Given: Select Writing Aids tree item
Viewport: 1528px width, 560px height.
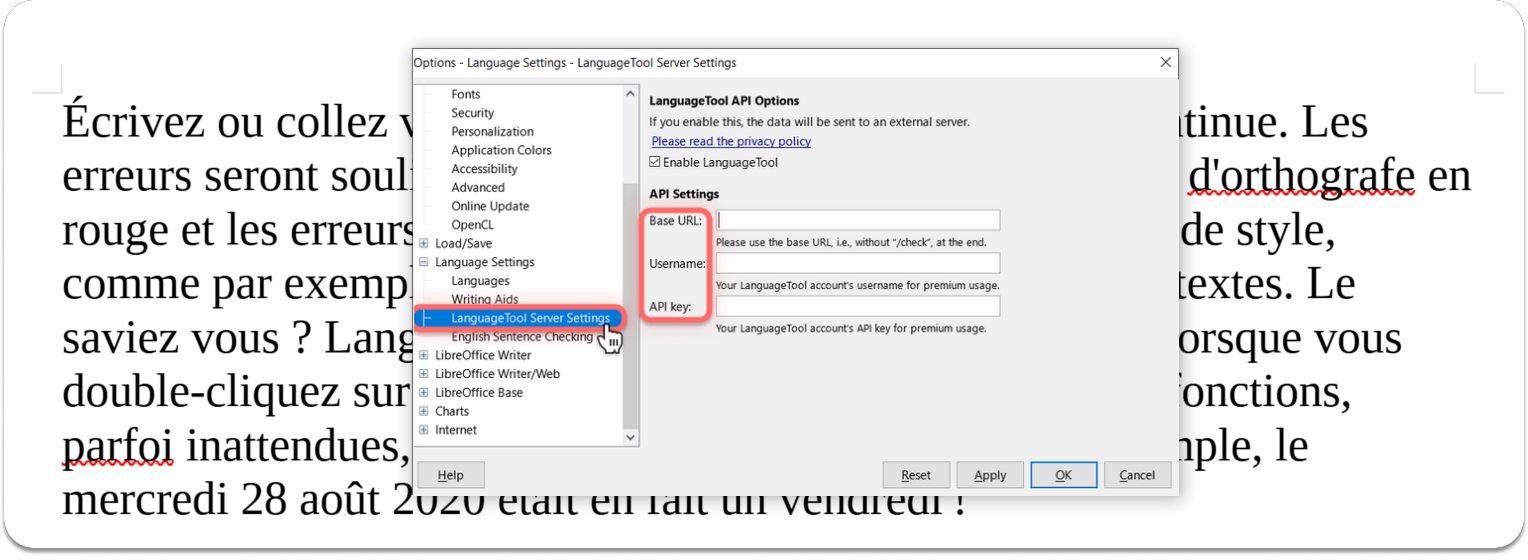Looking at the screenshot, I should [485, 299].
